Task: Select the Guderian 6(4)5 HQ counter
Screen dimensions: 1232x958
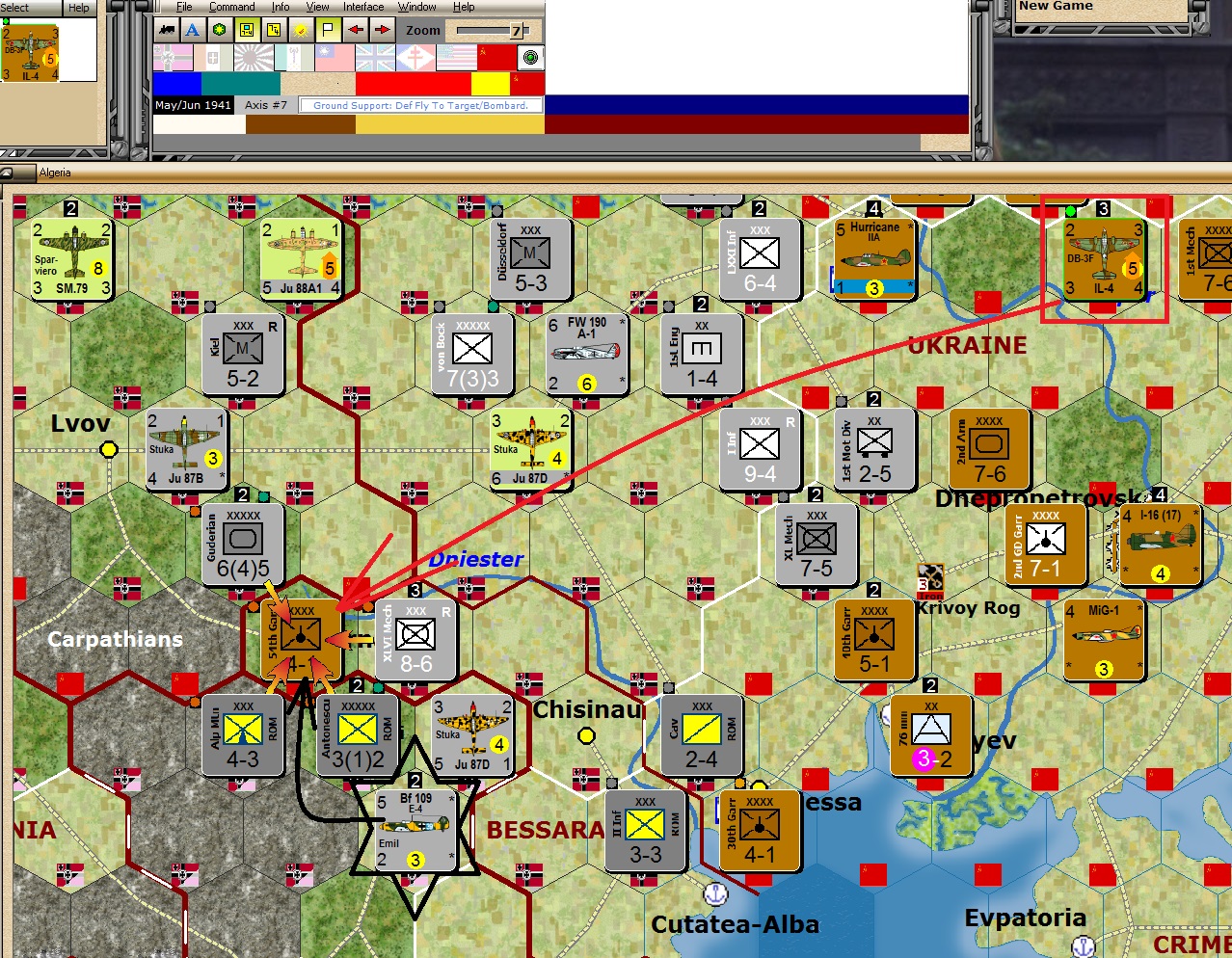Action: click(243, 544)
